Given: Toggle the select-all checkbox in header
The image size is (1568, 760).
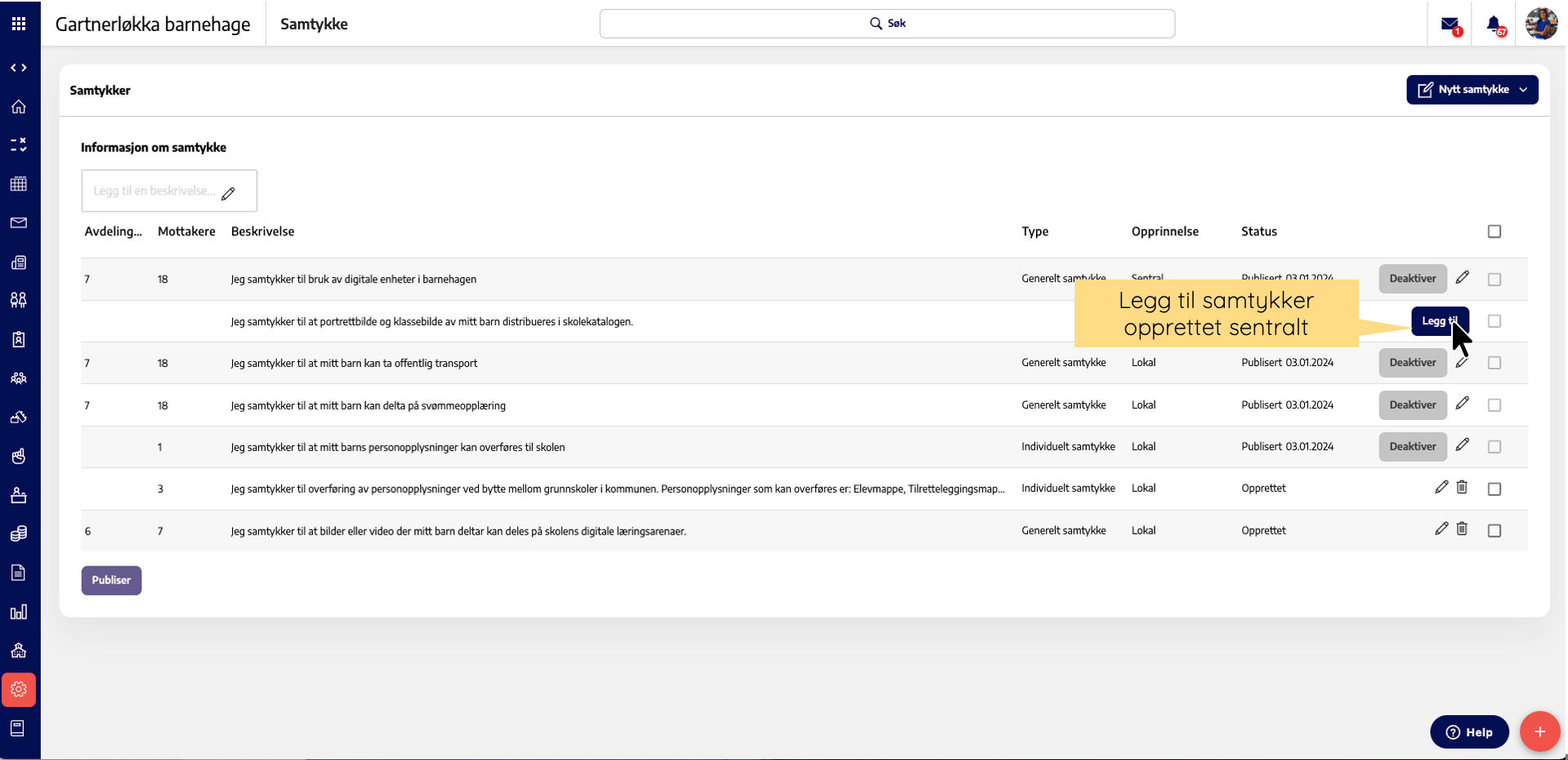Looking at the screenshot, I should pos(1494,231).
